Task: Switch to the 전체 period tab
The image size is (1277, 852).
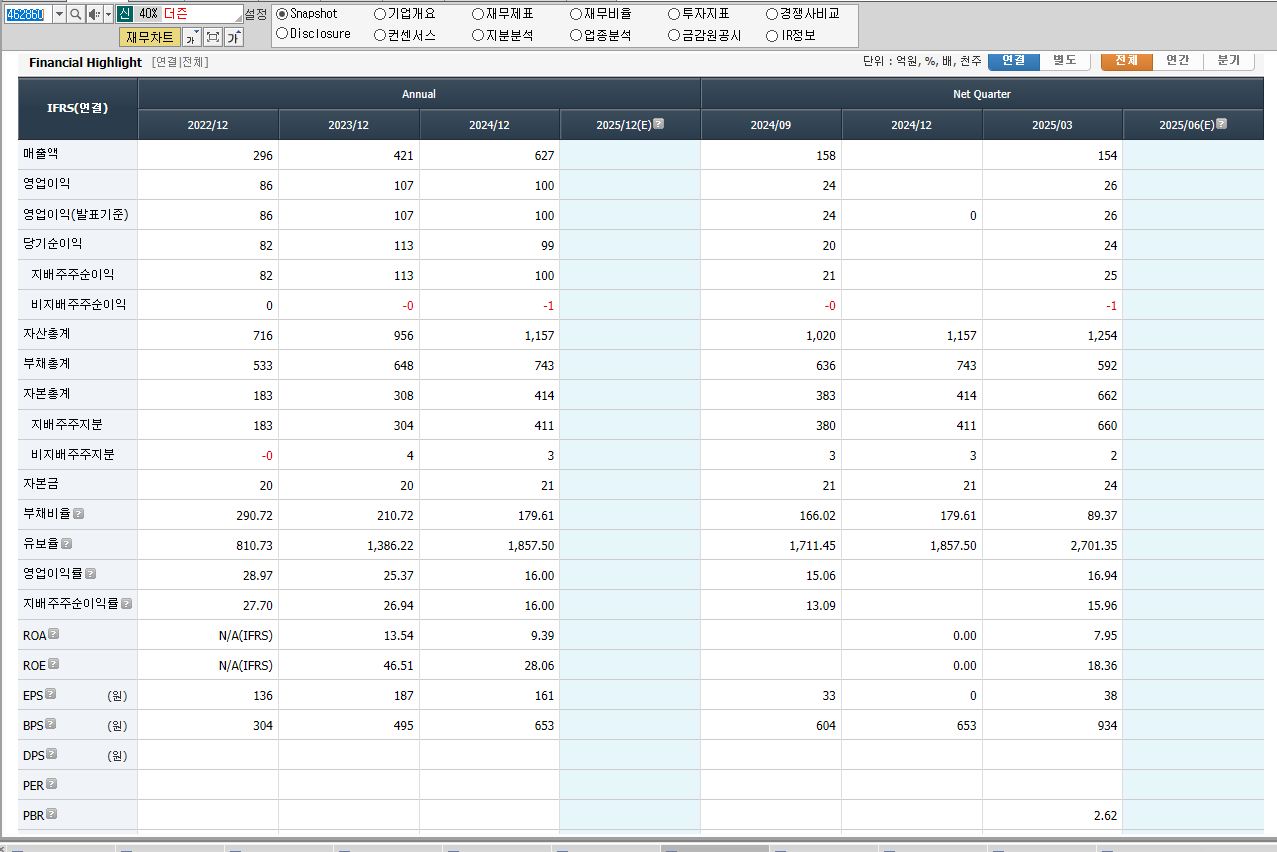Action: [1127, 61]
